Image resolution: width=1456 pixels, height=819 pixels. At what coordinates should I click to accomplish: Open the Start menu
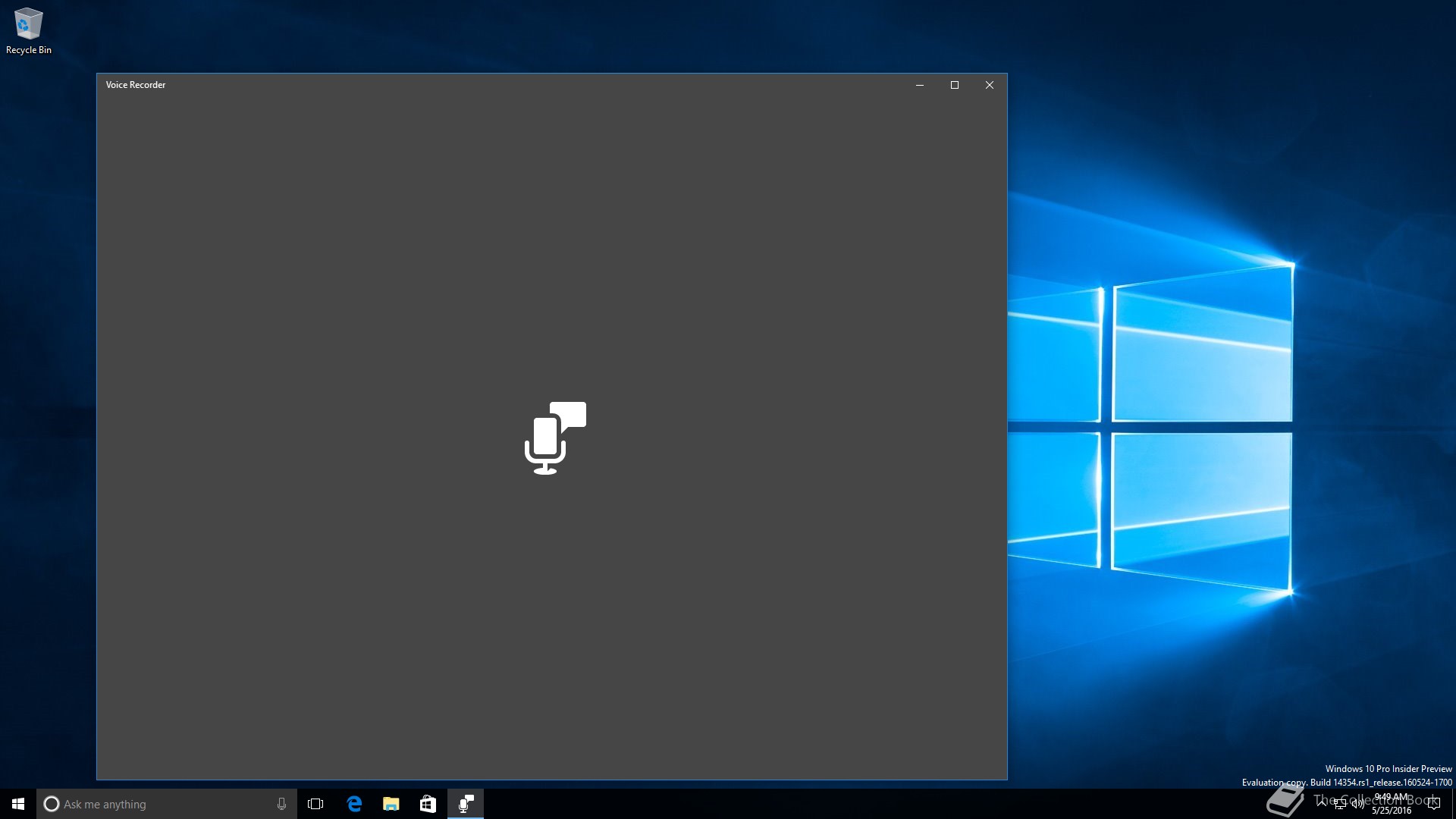click(18, 804)
